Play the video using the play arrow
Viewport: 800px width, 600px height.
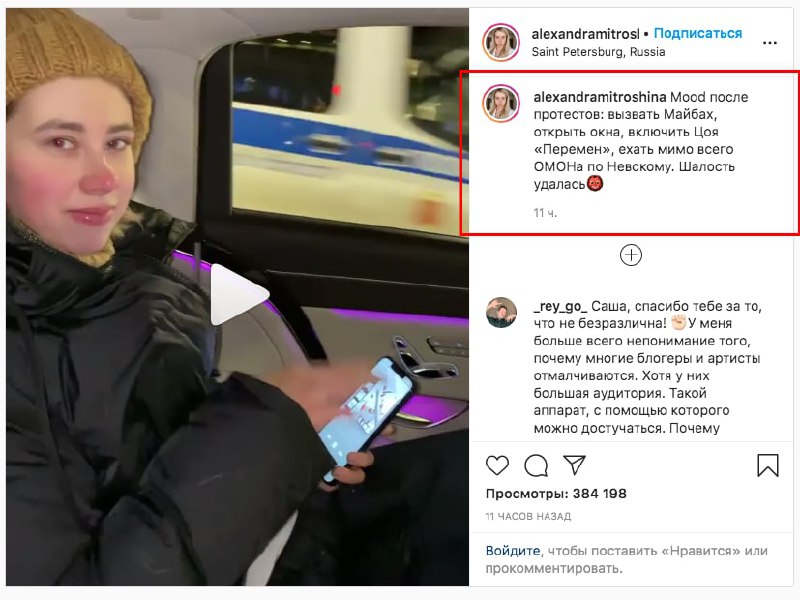(239, 294)
